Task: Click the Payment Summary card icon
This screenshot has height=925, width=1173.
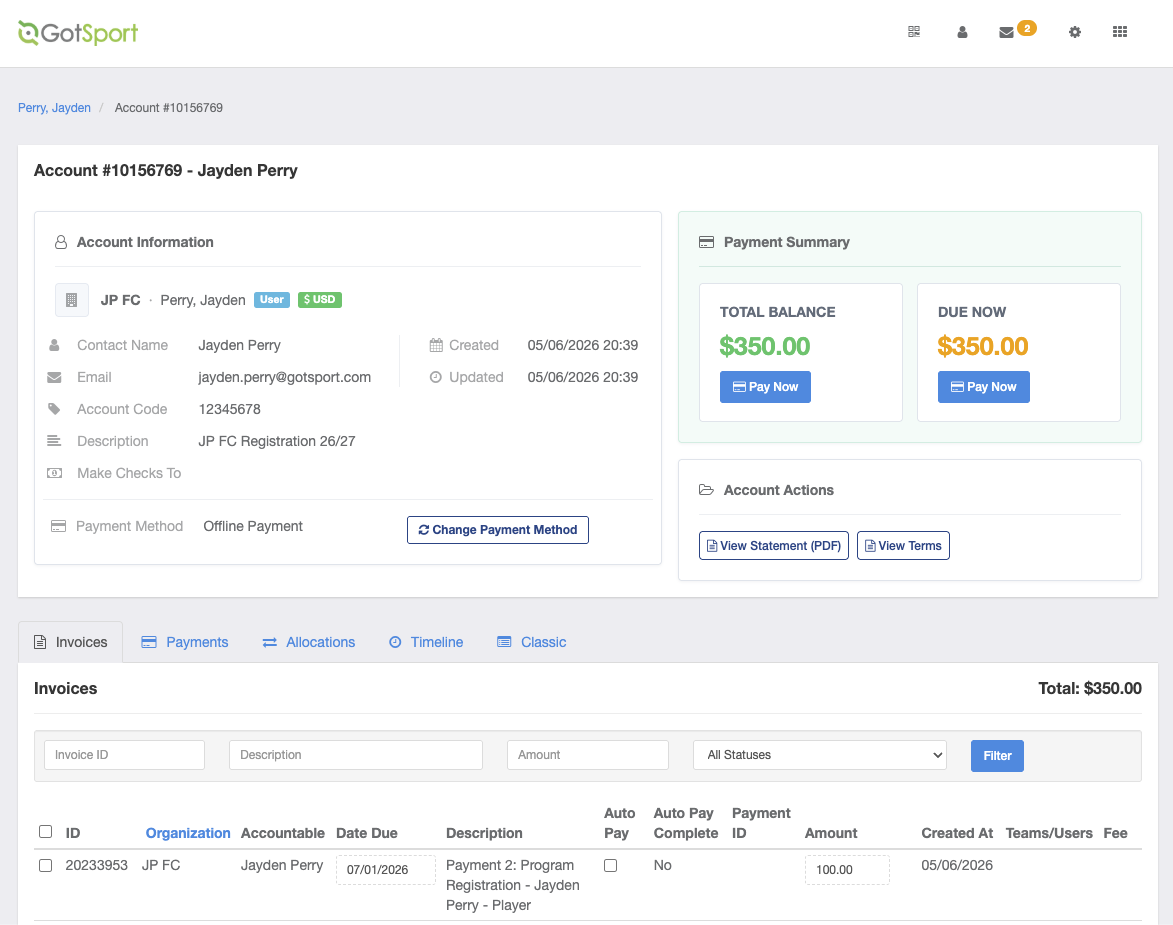Action: point(706,242)
